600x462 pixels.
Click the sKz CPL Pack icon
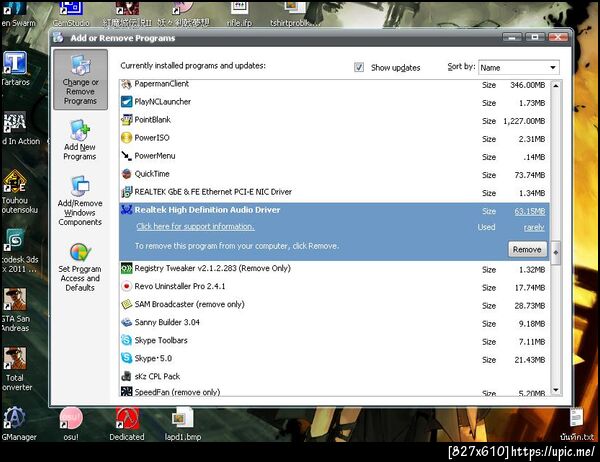126,376
